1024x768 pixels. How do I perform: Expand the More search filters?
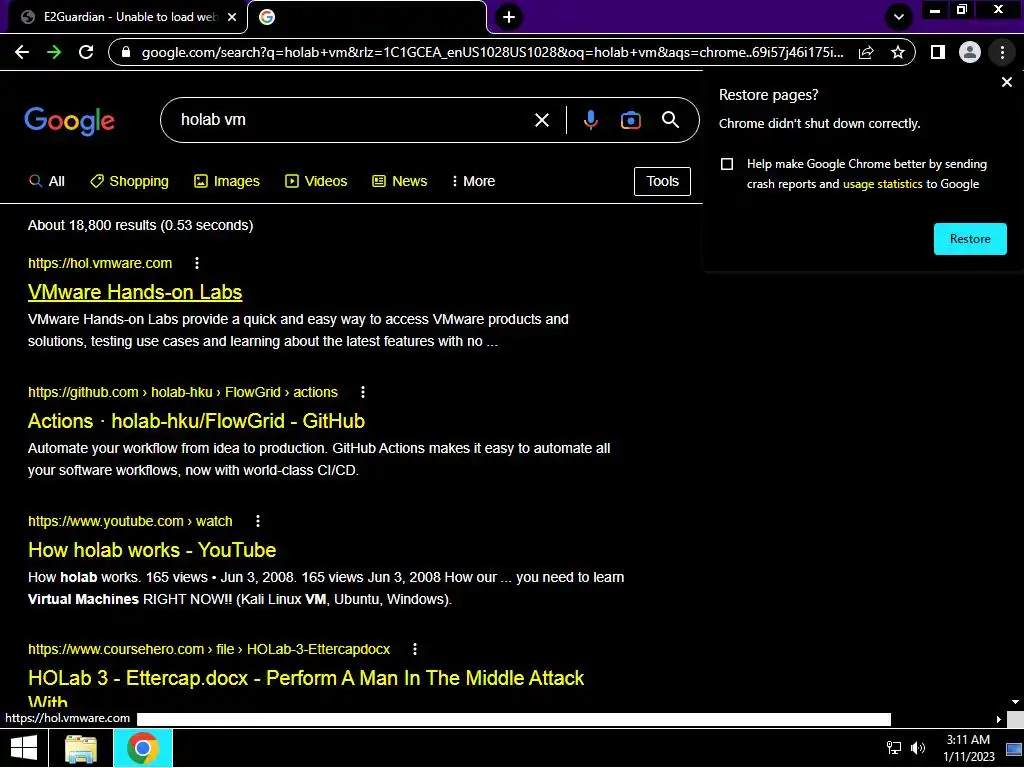coord(473,182)
